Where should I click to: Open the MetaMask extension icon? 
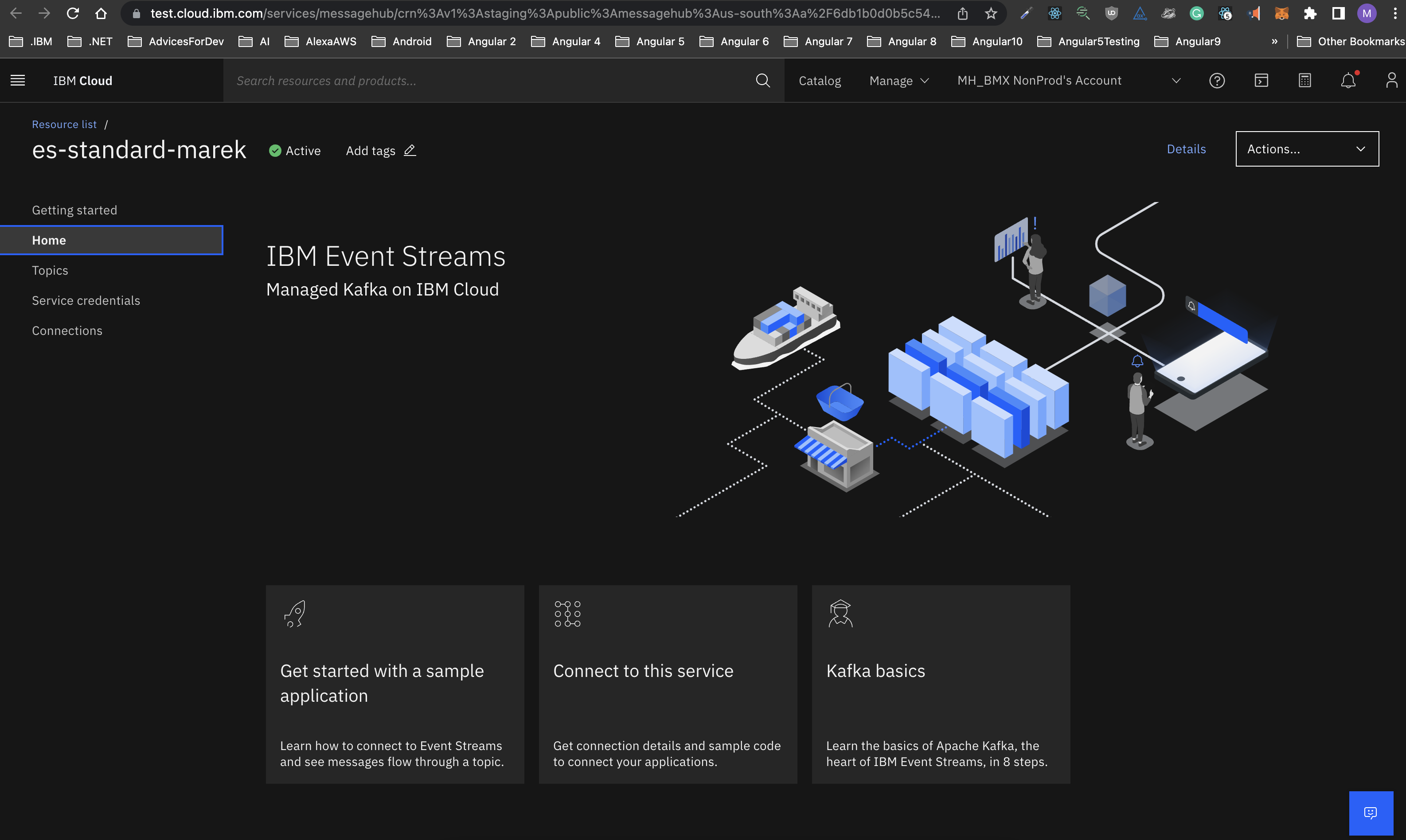coord(1281,13)
